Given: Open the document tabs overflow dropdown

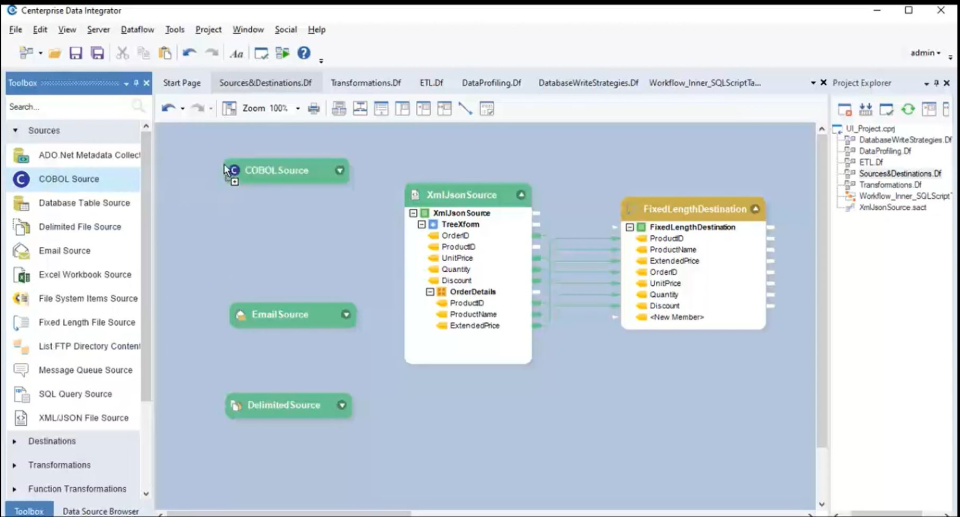Looking at the screenshot, I should pyautogui.click(x=813, y=83).
